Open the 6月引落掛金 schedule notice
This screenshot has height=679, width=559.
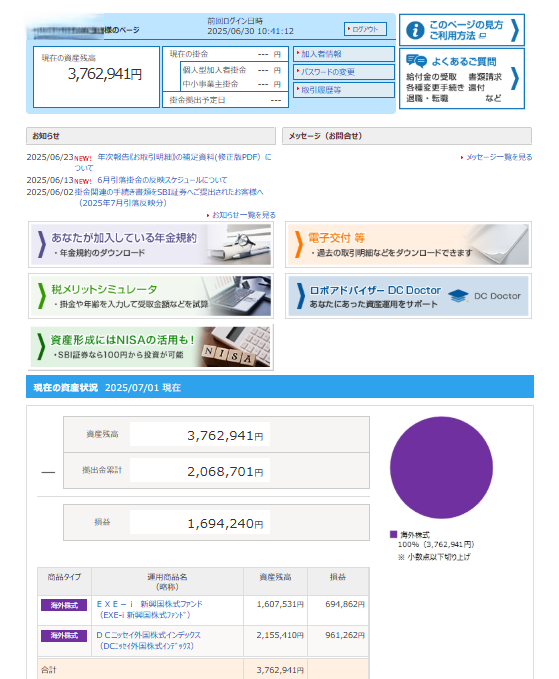pos(162,180)
